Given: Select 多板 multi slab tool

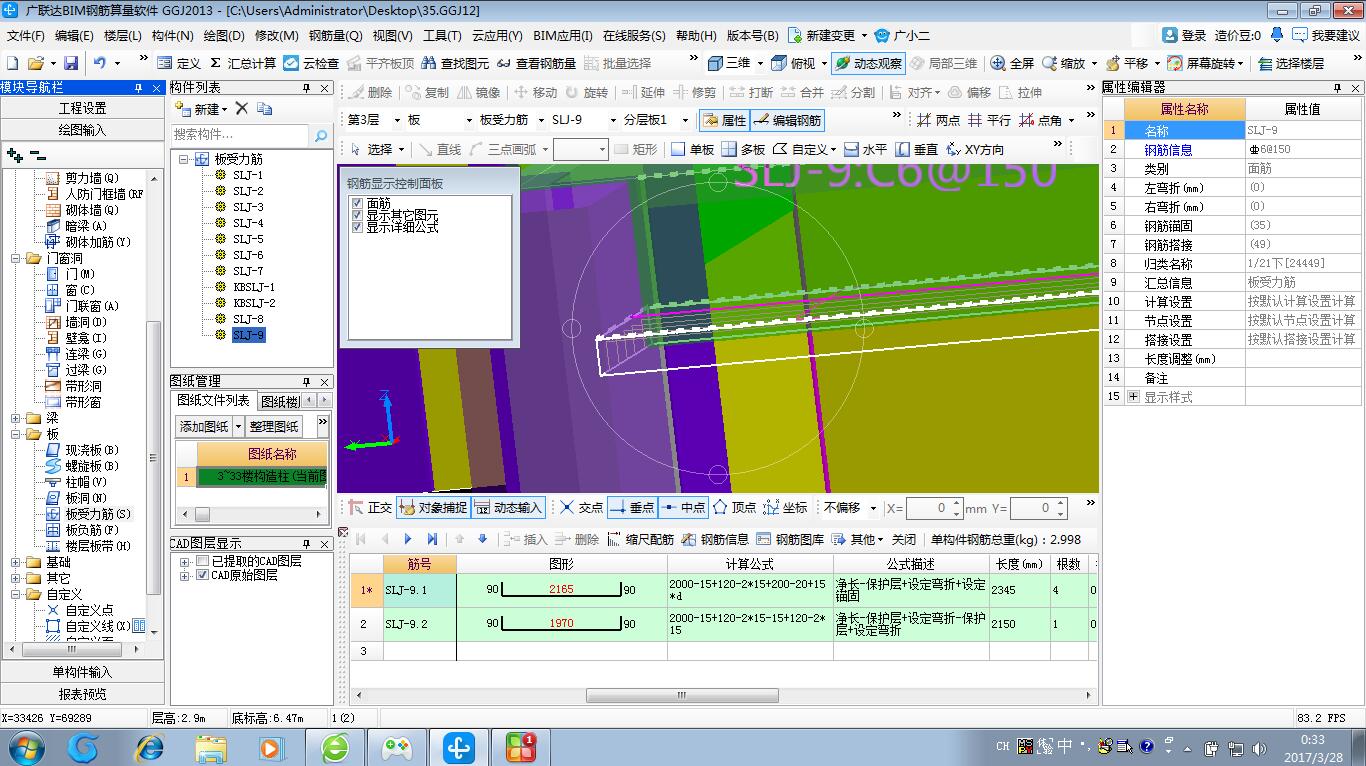Looking at the screenshot, I should [743, 149].
